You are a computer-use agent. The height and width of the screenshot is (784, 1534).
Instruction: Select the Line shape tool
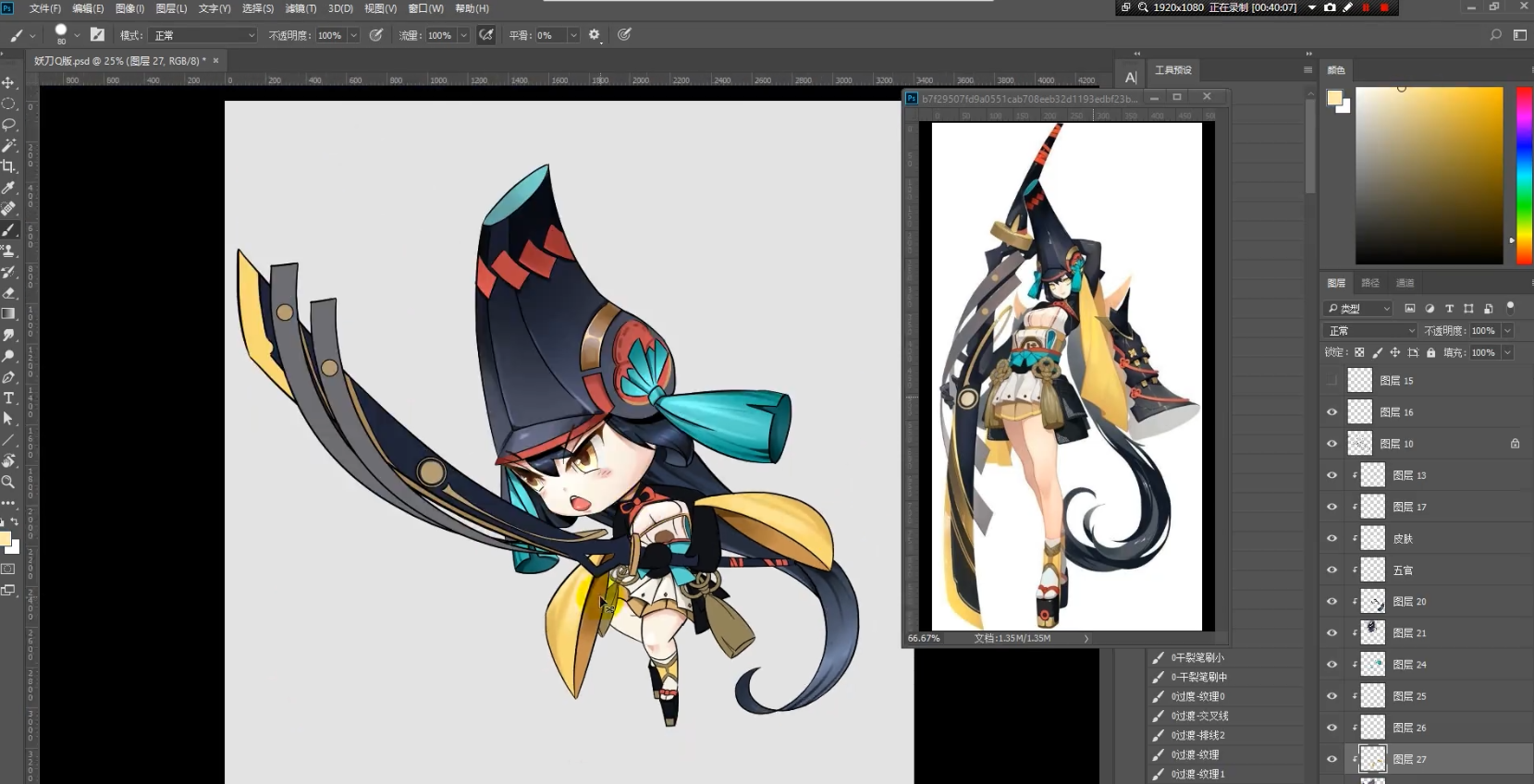[x=8, y=440]
